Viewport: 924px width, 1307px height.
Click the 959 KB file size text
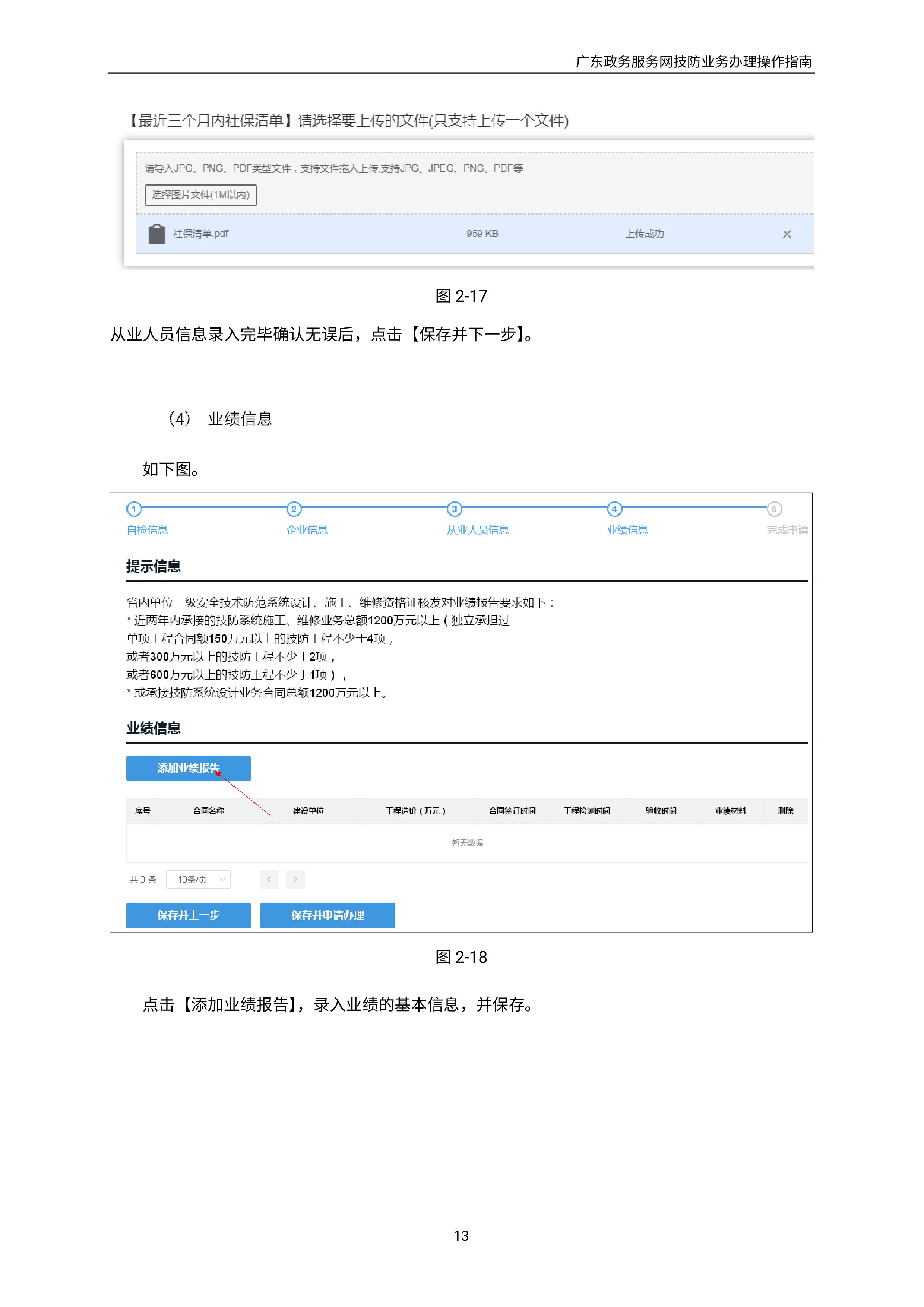point(482,234)
